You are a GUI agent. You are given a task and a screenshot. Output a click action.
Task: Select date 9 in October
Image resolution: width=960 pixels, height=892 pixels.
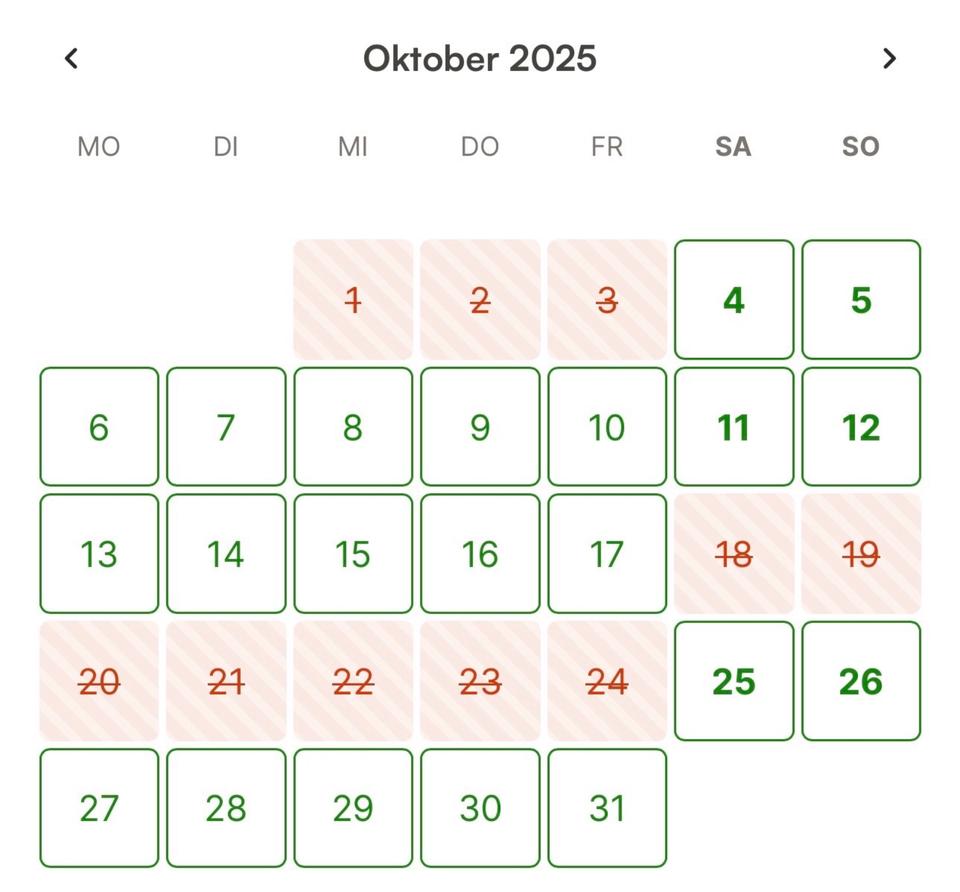pos(480,427)
